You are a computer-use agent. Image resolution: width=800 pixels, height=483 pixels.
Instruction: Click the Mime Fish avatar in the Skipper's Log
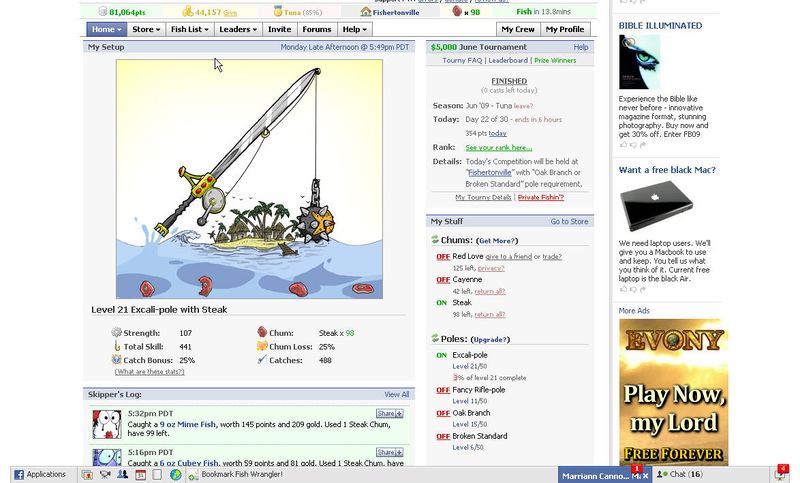click(107, 424)
